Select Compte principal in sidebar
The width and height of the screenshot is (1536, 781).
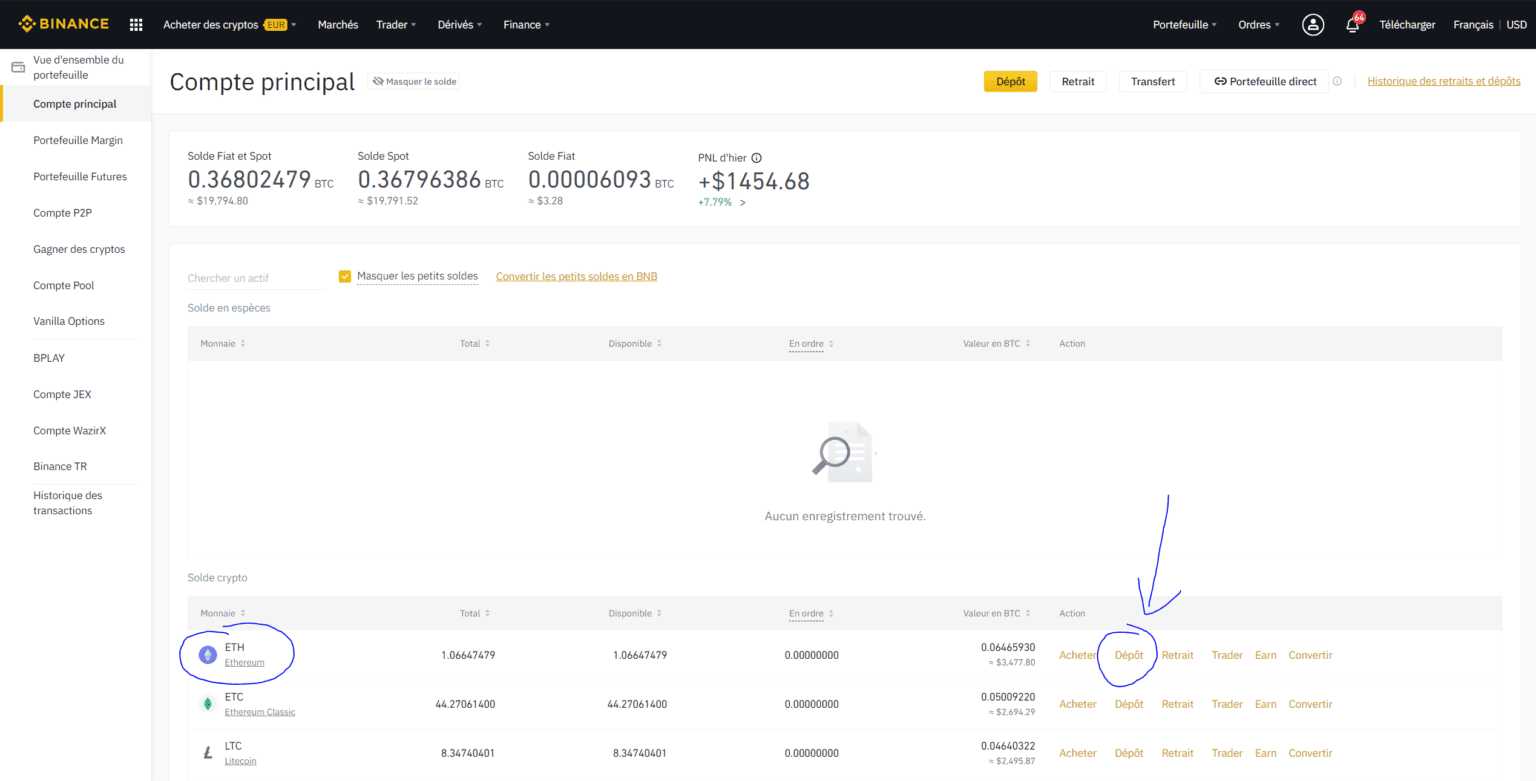pos(75,104)
